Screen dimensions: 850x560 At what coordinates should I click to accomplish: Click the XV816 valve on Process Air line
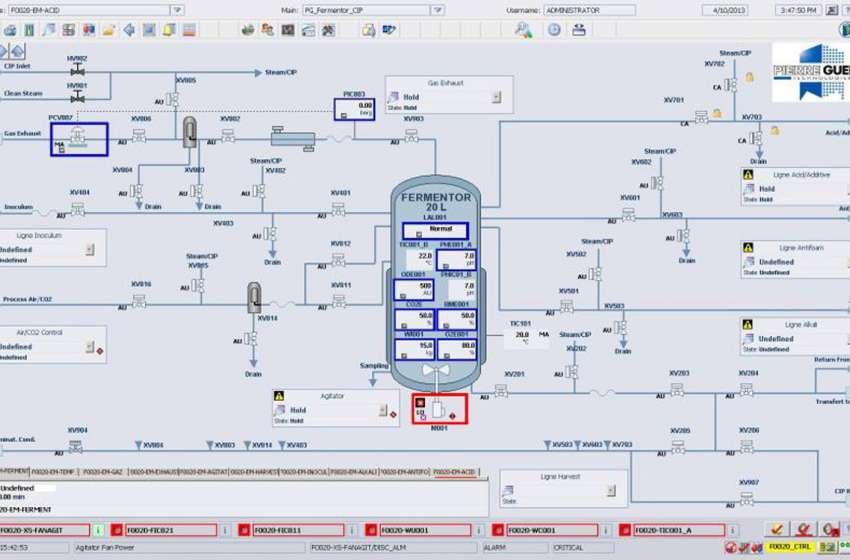[x=139, y=299]
